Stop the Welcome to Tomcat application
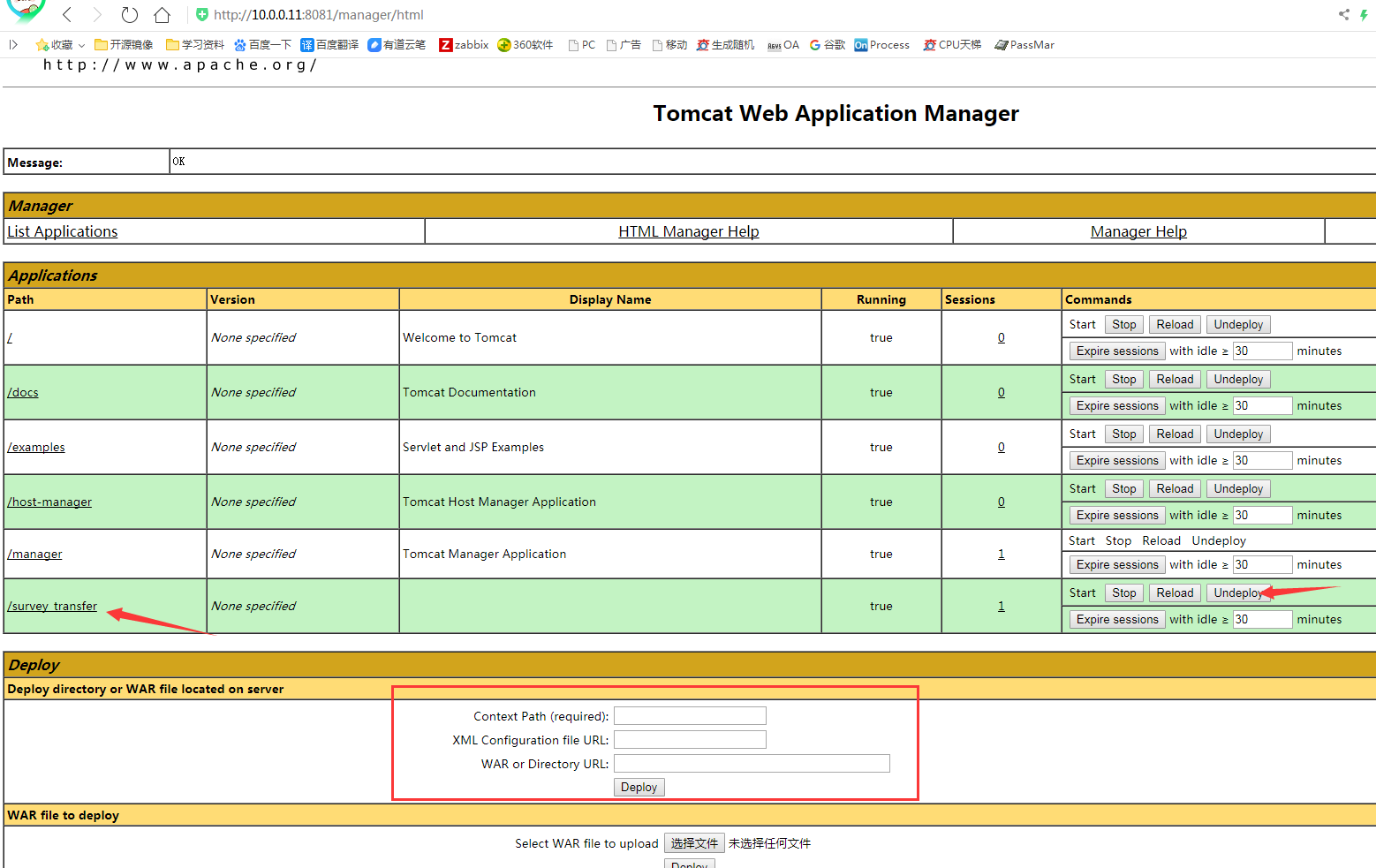 click(1123, 324)
